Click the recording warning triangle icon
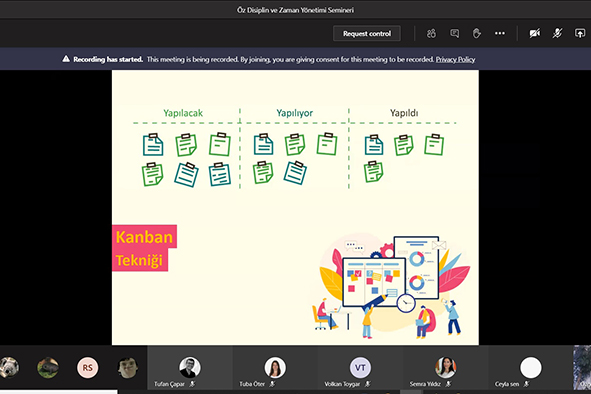Image resolution: width=591 pixels, height=394 pixels. click(66, 59)
